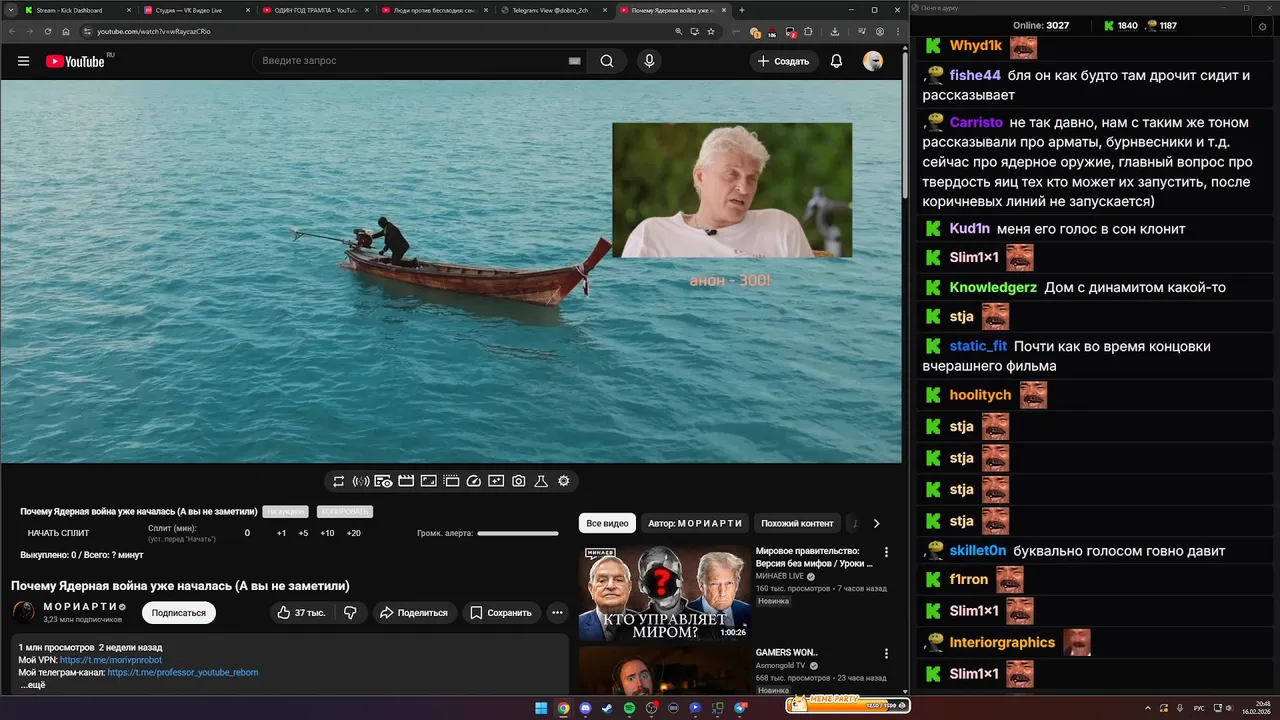1280x720 pixels.
Task: Click the clapperboard icon in player toolbar
Action: pyautogui.click(x=406, y=481)
